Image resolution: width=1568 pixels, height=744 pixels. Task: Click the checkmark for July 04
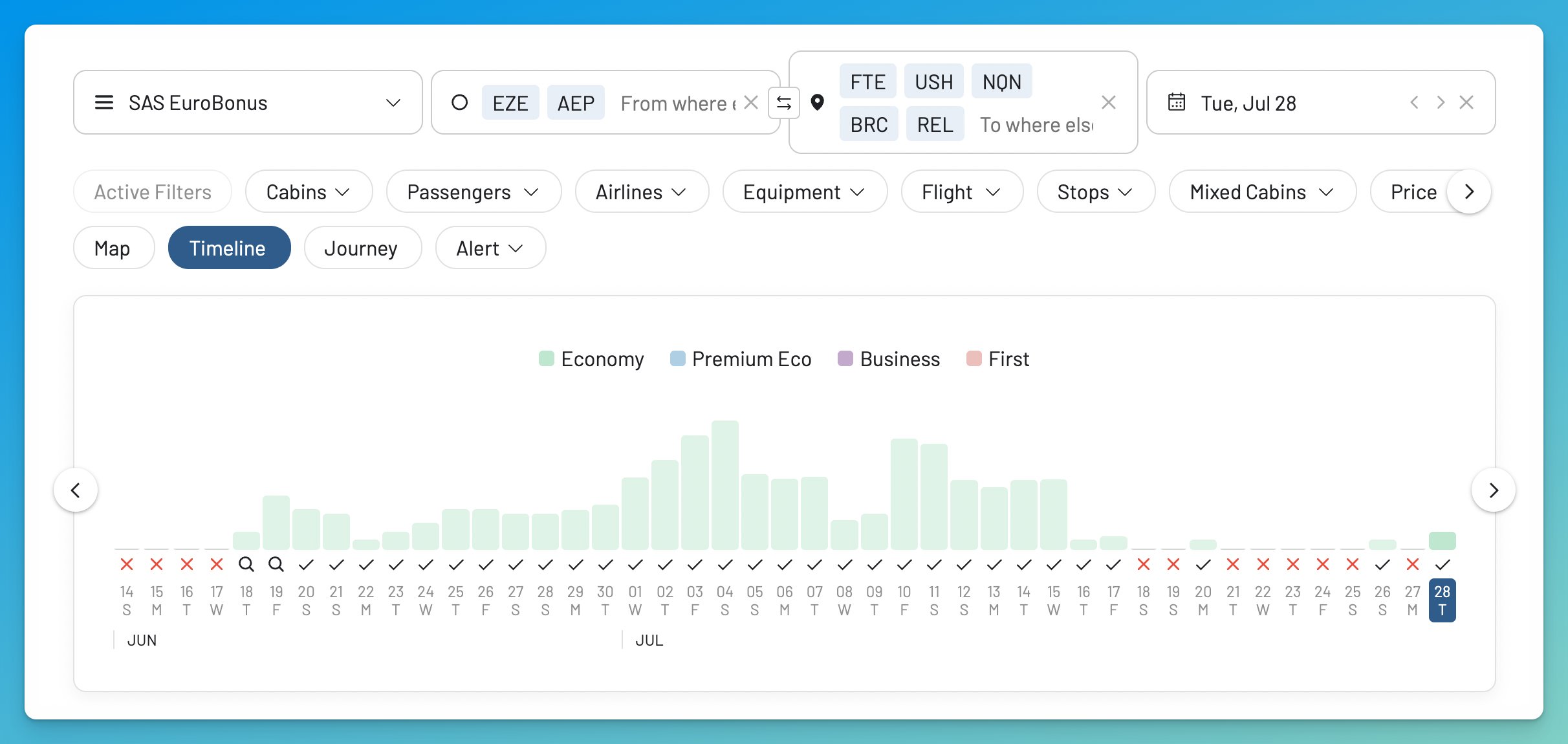click(724, 565)
